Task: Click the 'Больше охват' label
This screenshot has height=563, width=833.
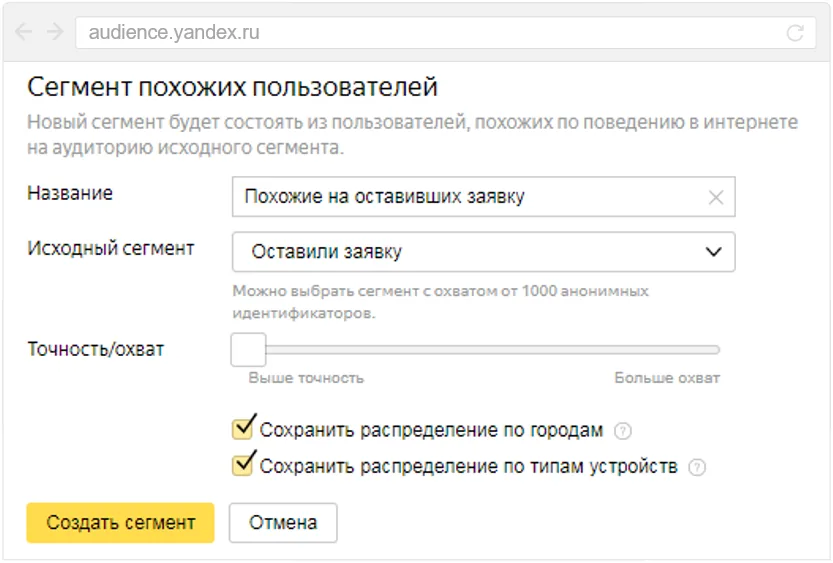Action: click(667, 378)
